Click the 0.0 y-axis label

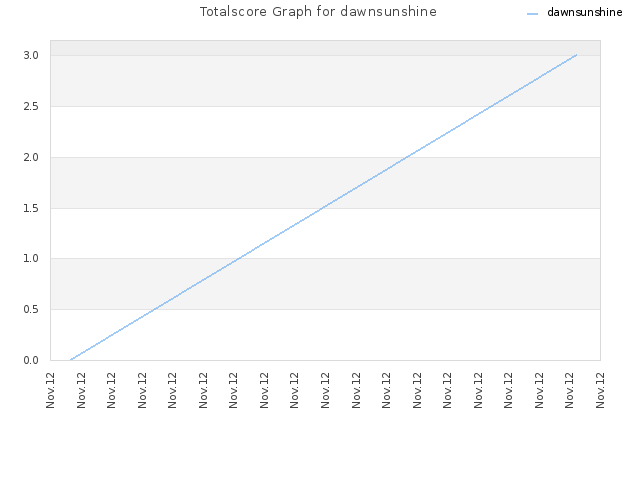pos(31,360)
